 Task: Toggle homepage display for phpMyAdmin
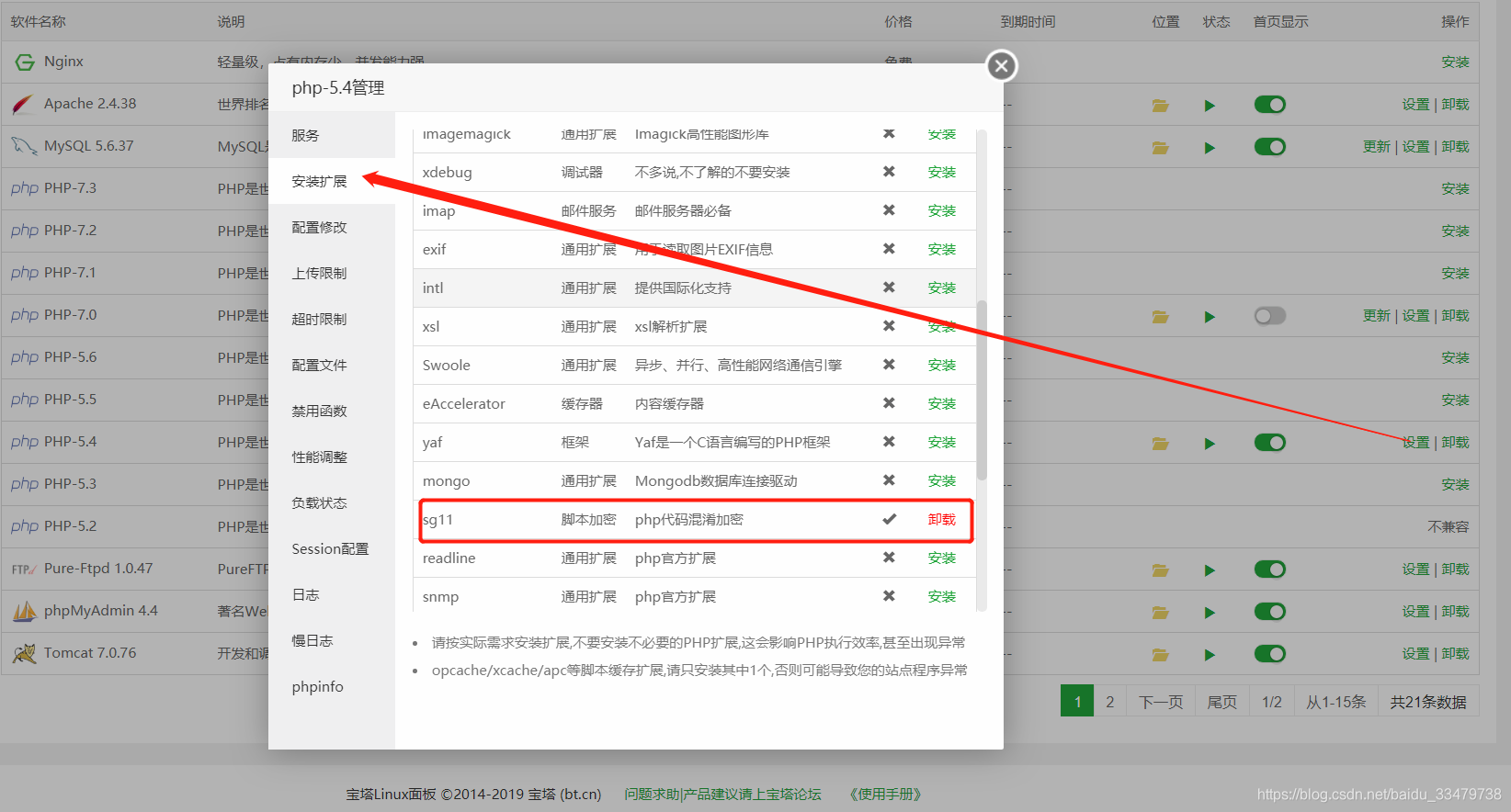pyautogui.click(x=1270, y=612)
